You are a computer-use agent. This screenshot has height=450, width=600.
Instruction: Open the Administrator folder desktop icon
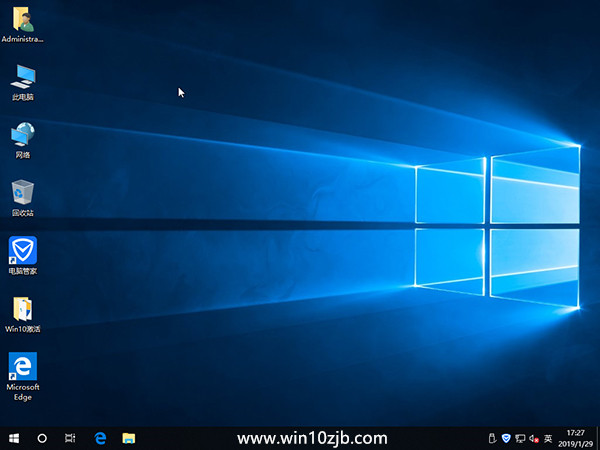[23, 24]
